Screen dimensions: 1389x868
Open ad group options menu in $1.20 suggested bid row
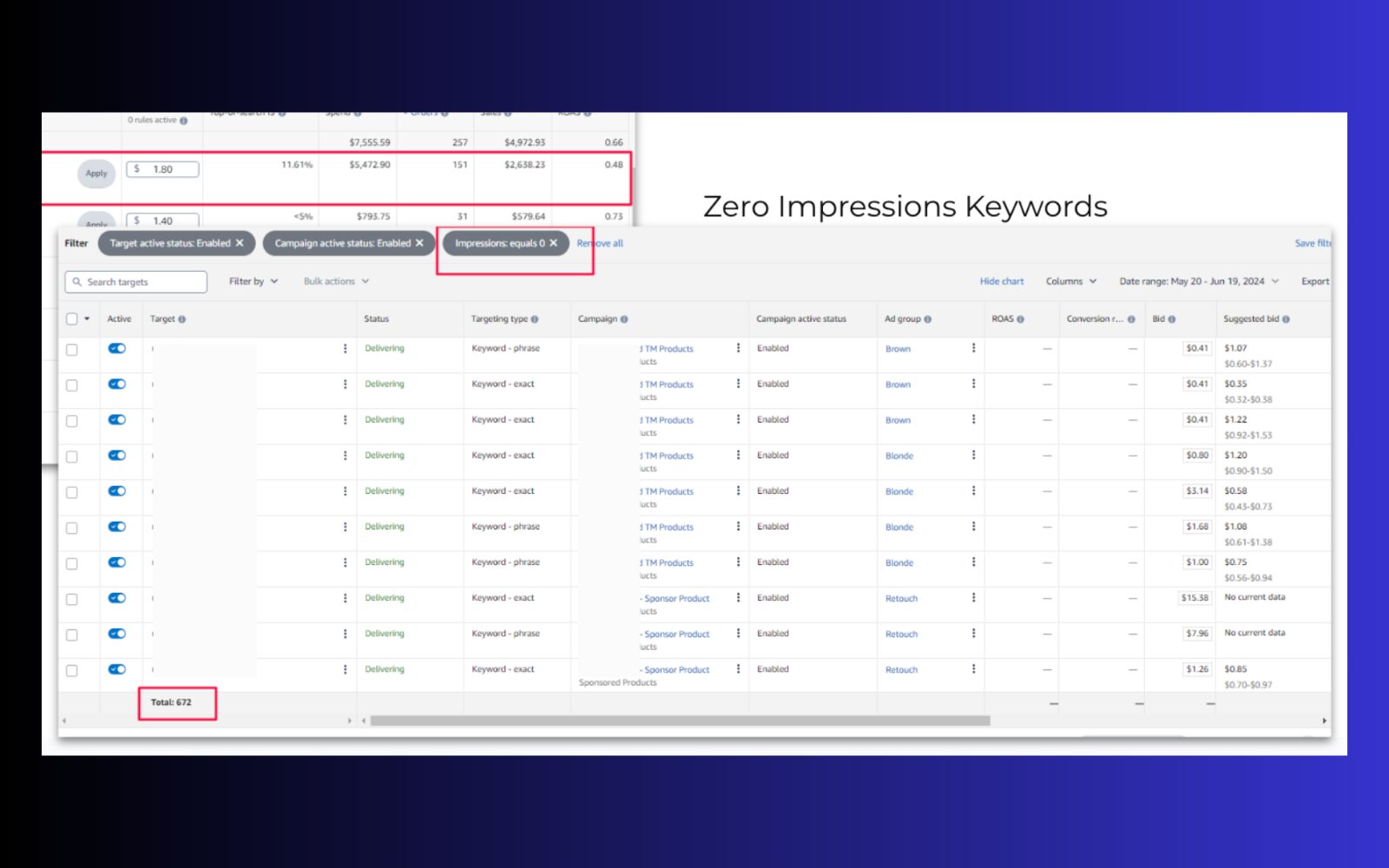[x=973, y=455]
